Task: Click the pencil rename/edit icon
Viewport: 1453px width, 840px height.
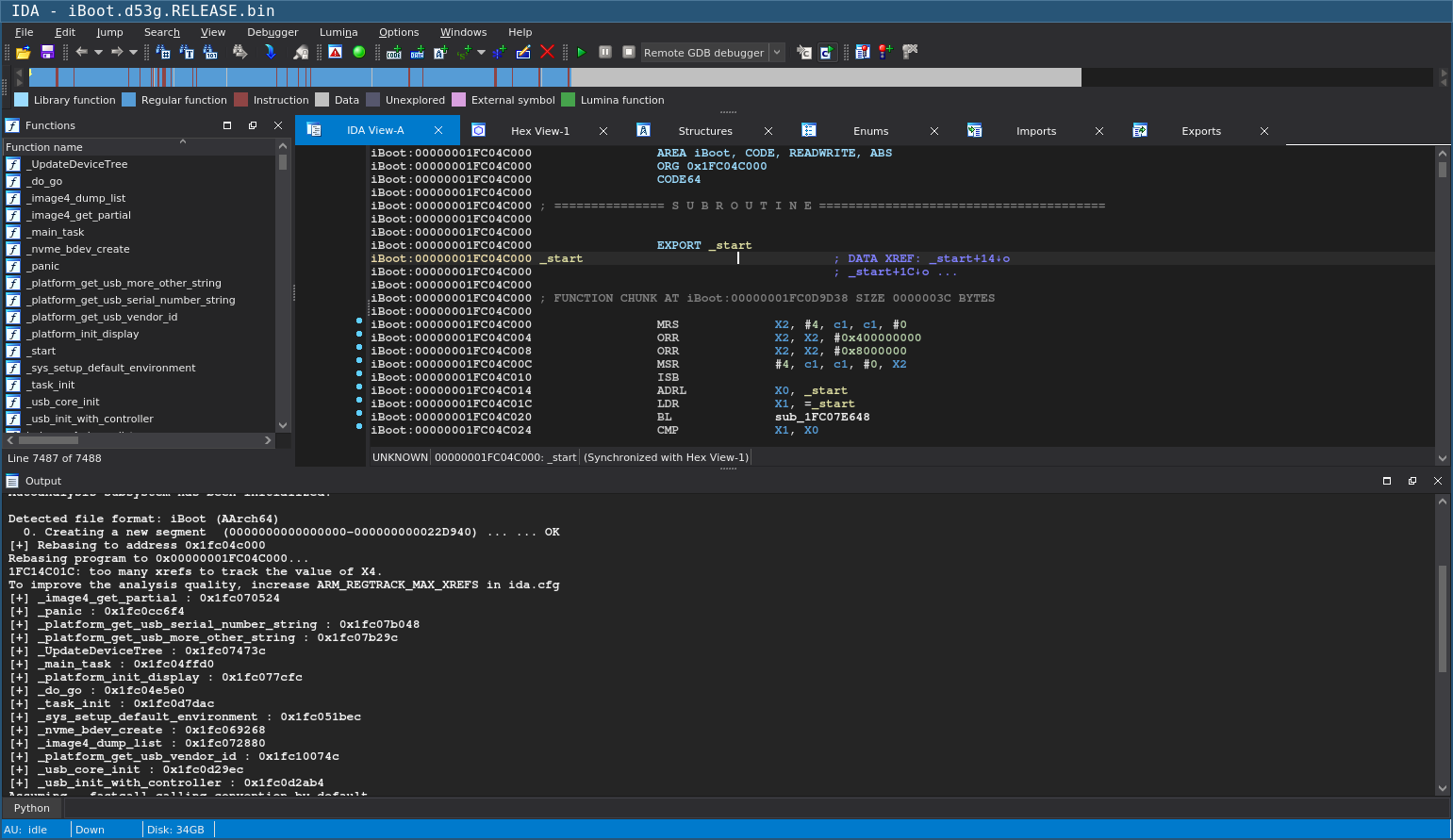Action: (523, 53)
